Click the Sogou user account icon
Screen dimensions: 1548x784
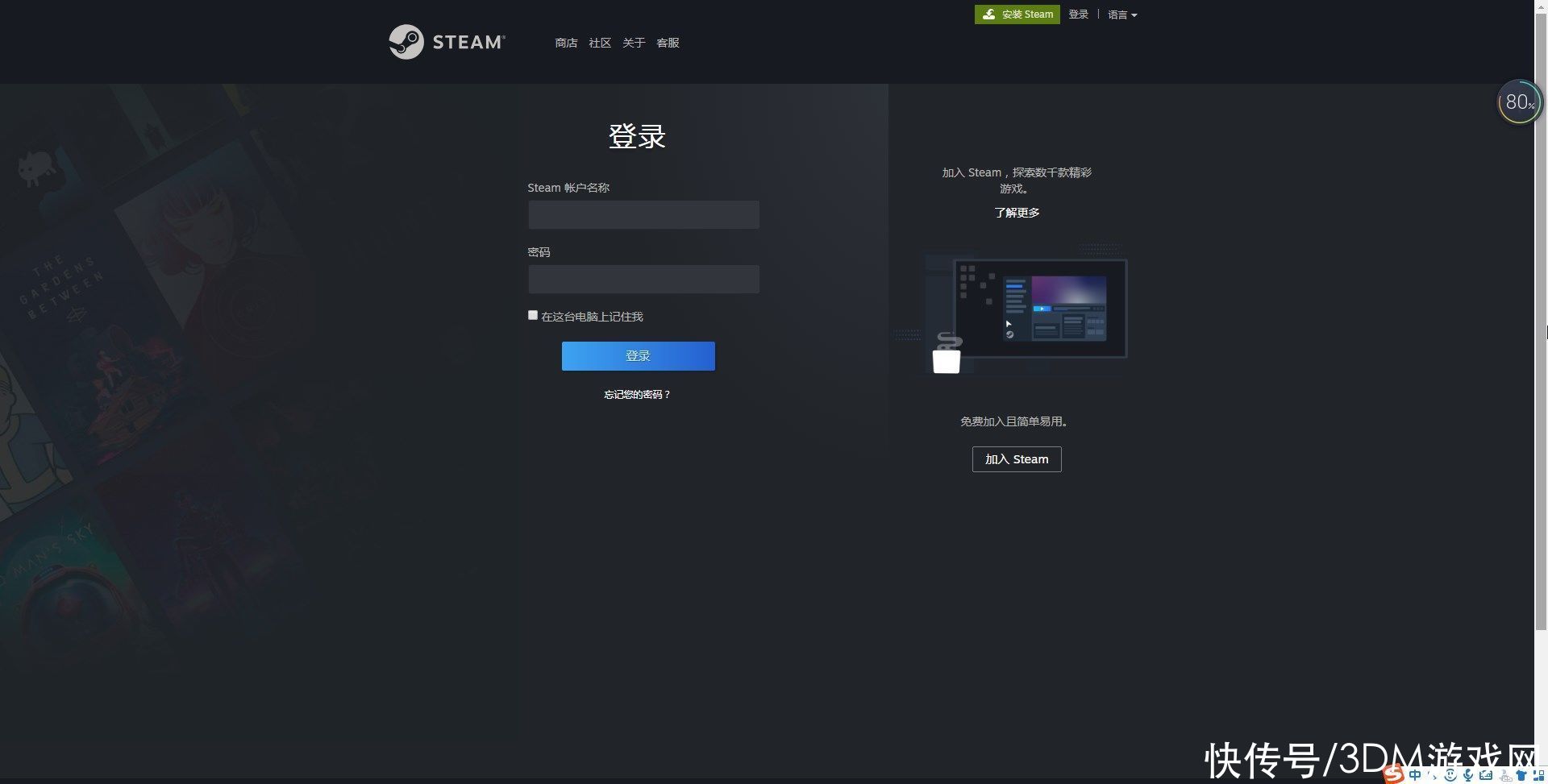(x=1505, y=775)
